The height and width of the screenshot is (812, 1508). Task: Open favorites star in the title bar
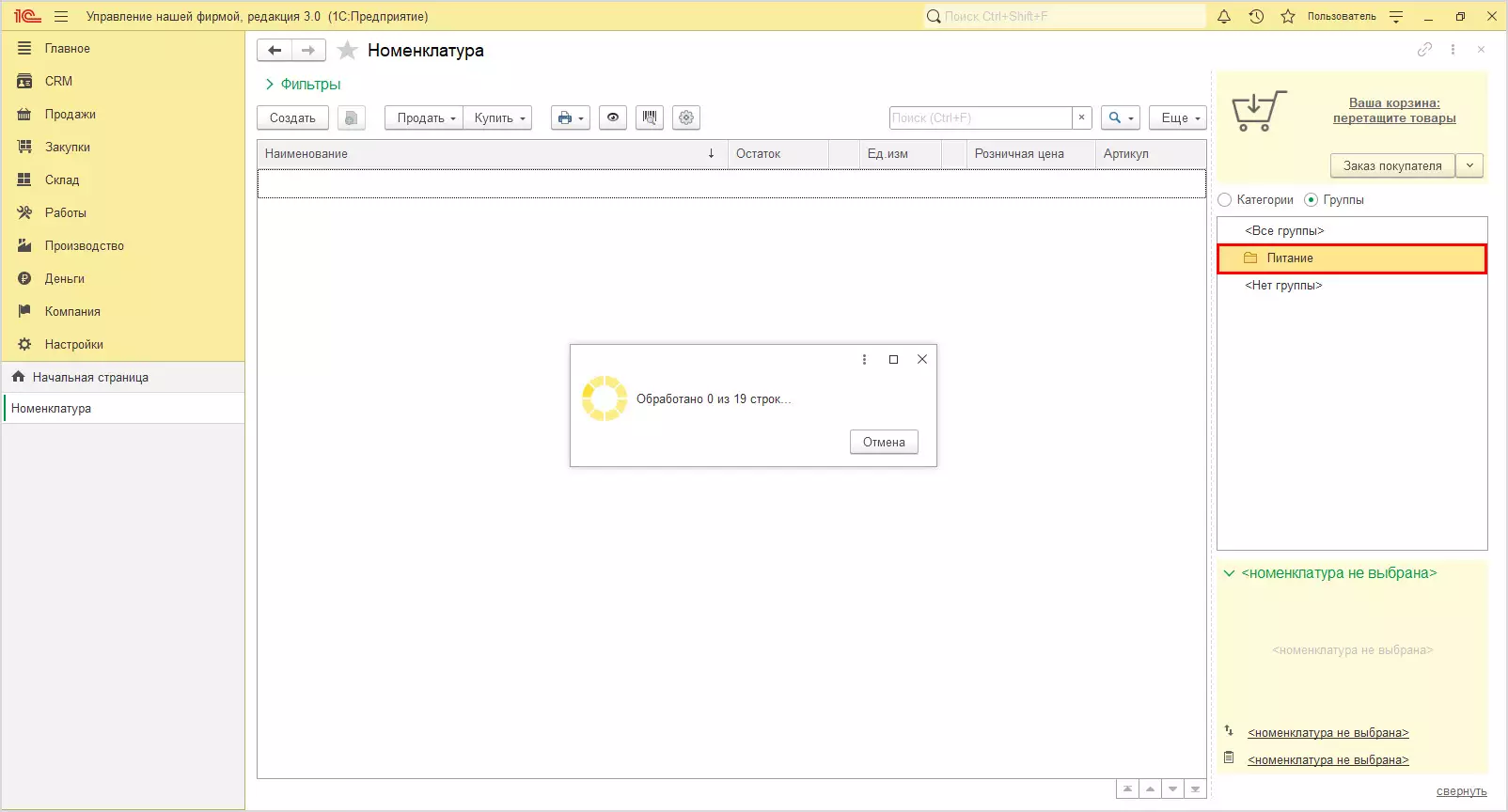(1288, 16)
